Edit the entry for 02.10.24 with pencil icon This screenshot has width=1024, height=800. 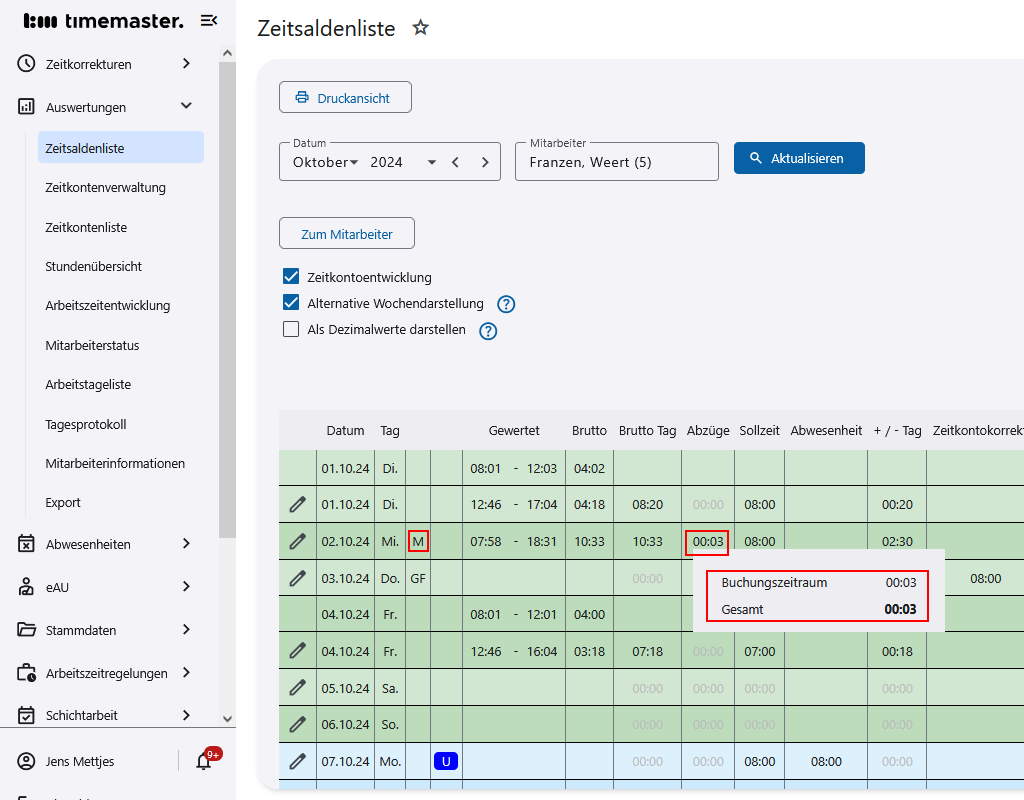point(297,540)
